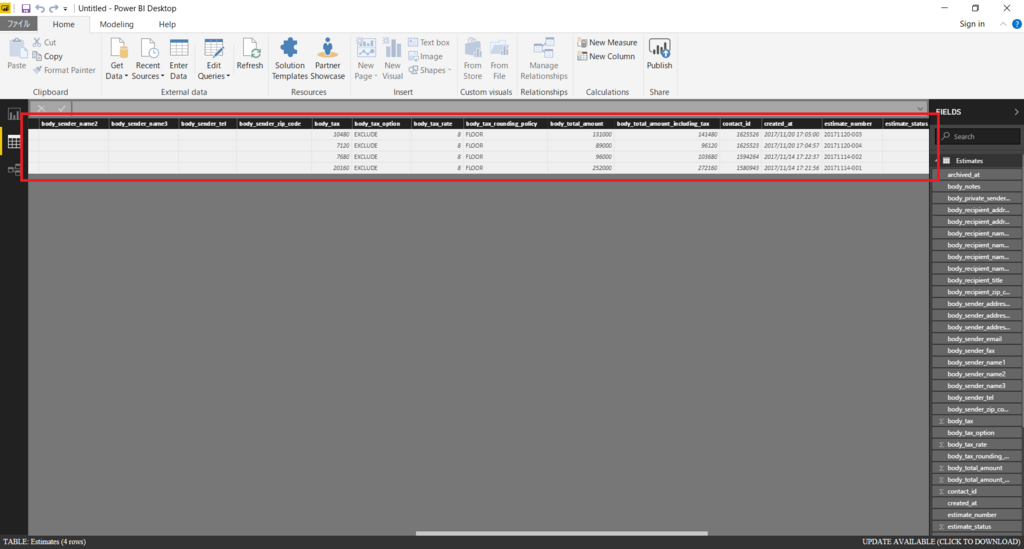Screen dimensions: 1024x549
Task: Click the horizontal scrollbar of the table
Action: 562,533
